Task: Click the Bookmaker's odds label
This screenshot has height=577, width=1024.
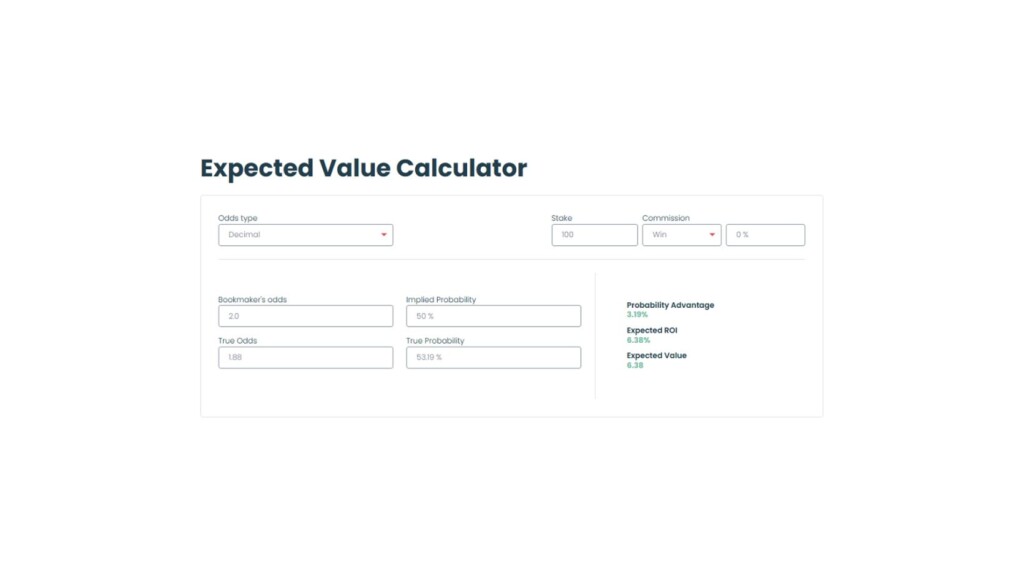Action: click(x=252, y=299)
